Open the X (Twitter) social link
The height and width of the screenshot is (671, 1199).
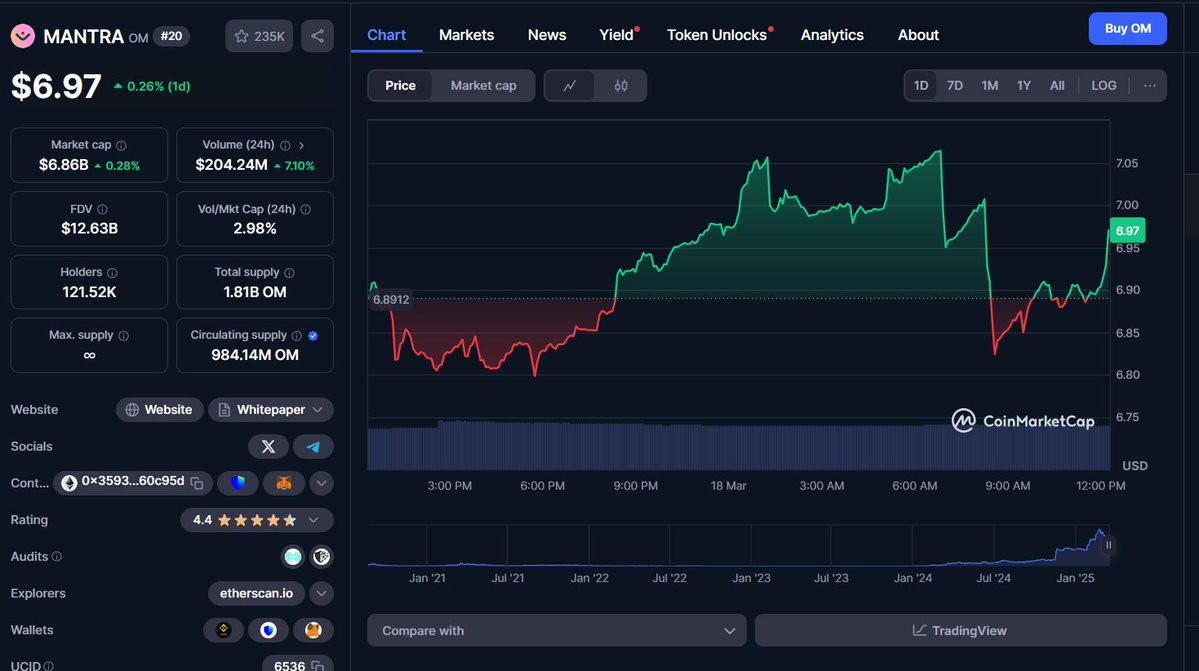tap(268, 446)
